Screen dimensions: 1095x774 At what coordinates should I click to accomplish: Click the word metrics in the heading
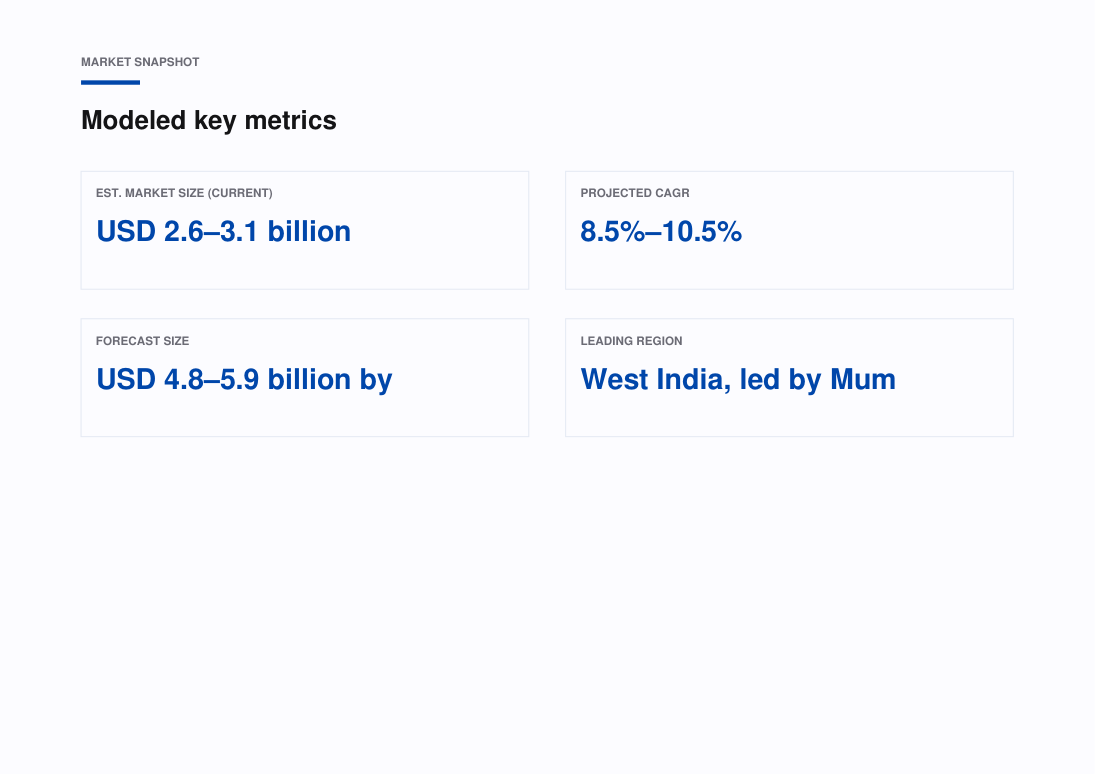[291, 121]
